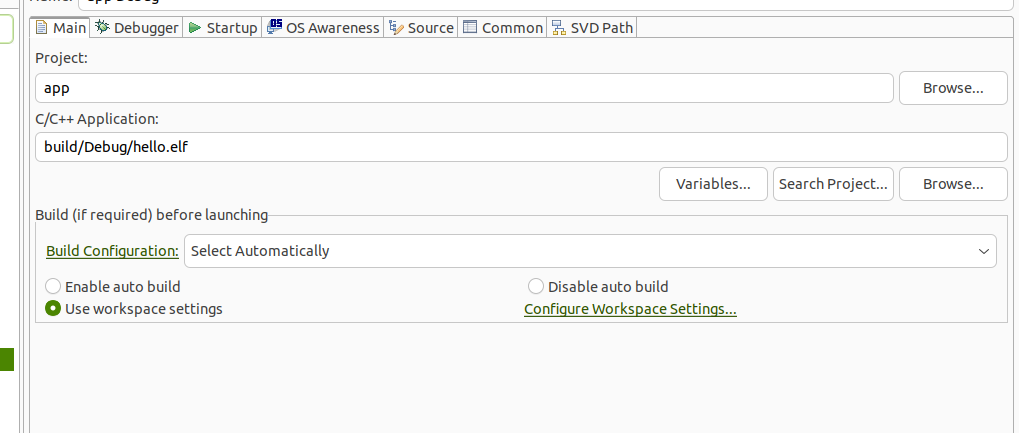This screenshot has height=433, width=1019.
Task: Click the Variables... button
Action: click(x=713, y=184)
